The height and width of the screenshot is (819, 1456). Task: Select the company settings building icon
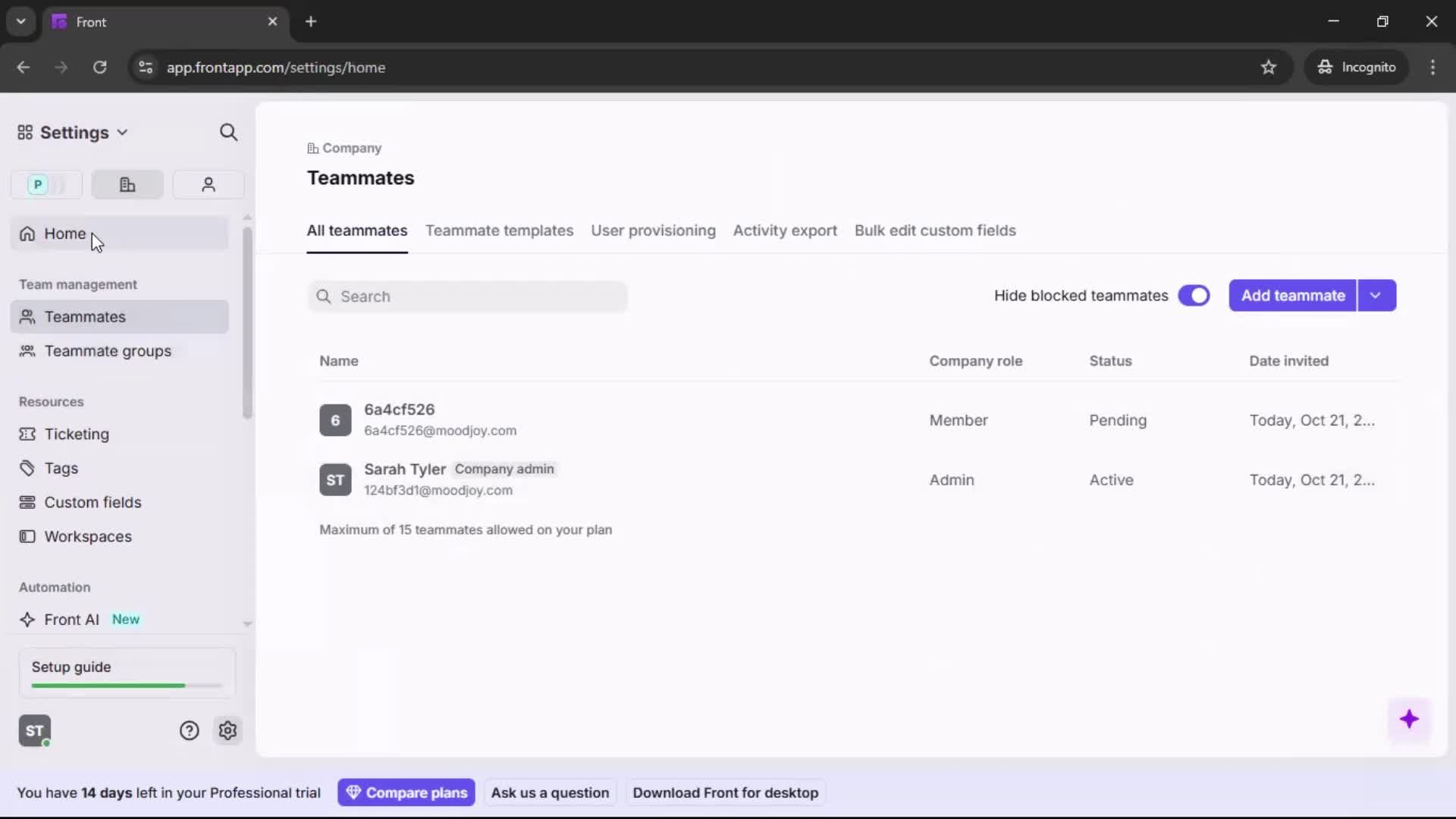point(127,184)
